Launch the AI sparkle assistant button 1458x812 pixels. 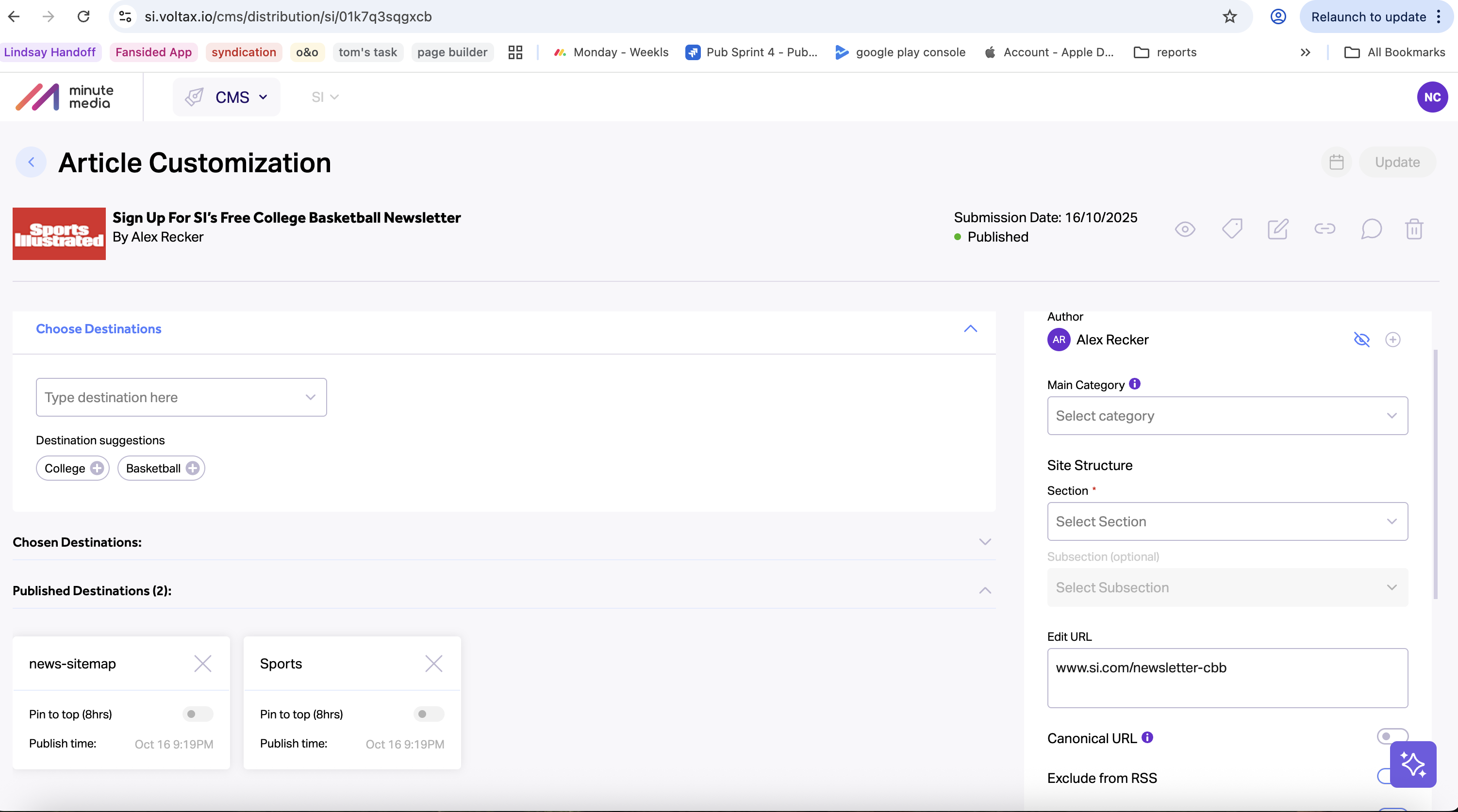pyautogui.click(x=1413, y=764)
